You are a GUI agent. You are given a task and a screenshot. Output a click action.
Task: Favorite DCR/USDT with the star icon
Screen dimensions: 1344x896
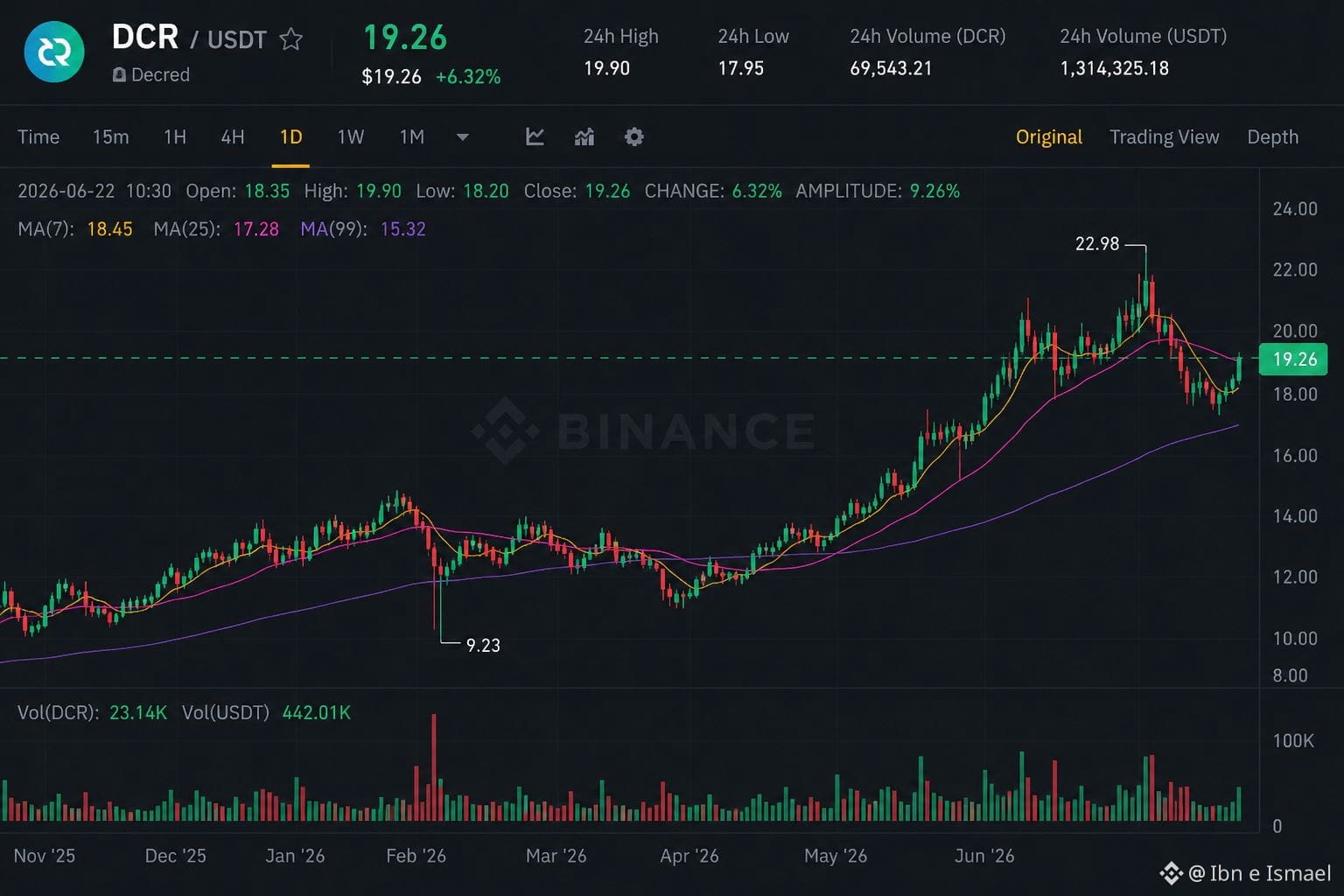[x=291, y=39]
